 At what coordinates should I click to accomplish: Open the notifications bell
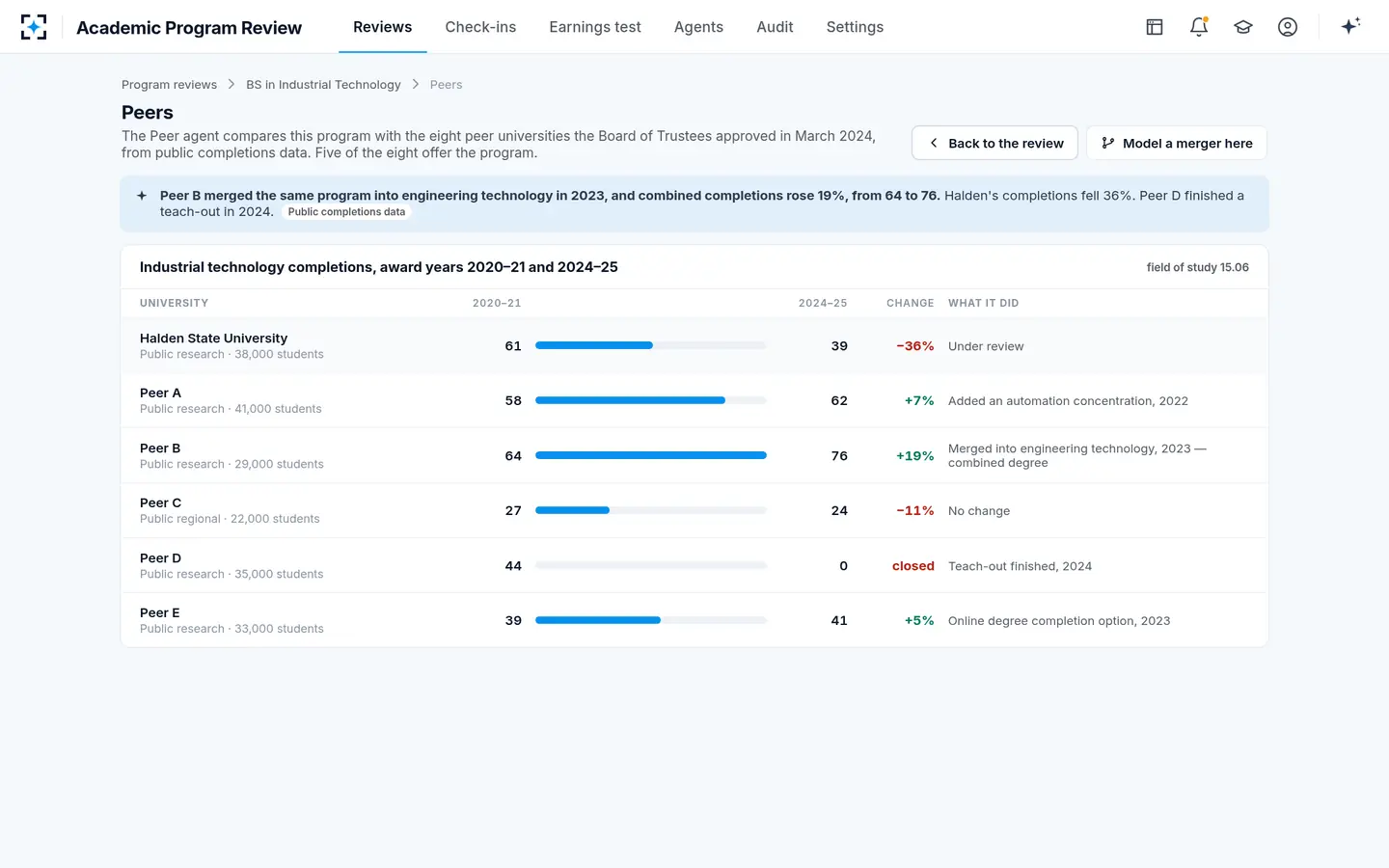point(1199,27)
